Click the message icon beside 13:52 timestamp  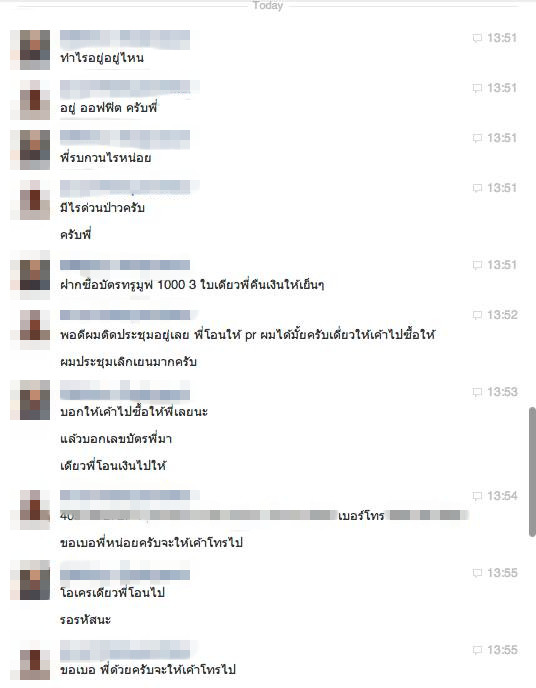[477, 315]
